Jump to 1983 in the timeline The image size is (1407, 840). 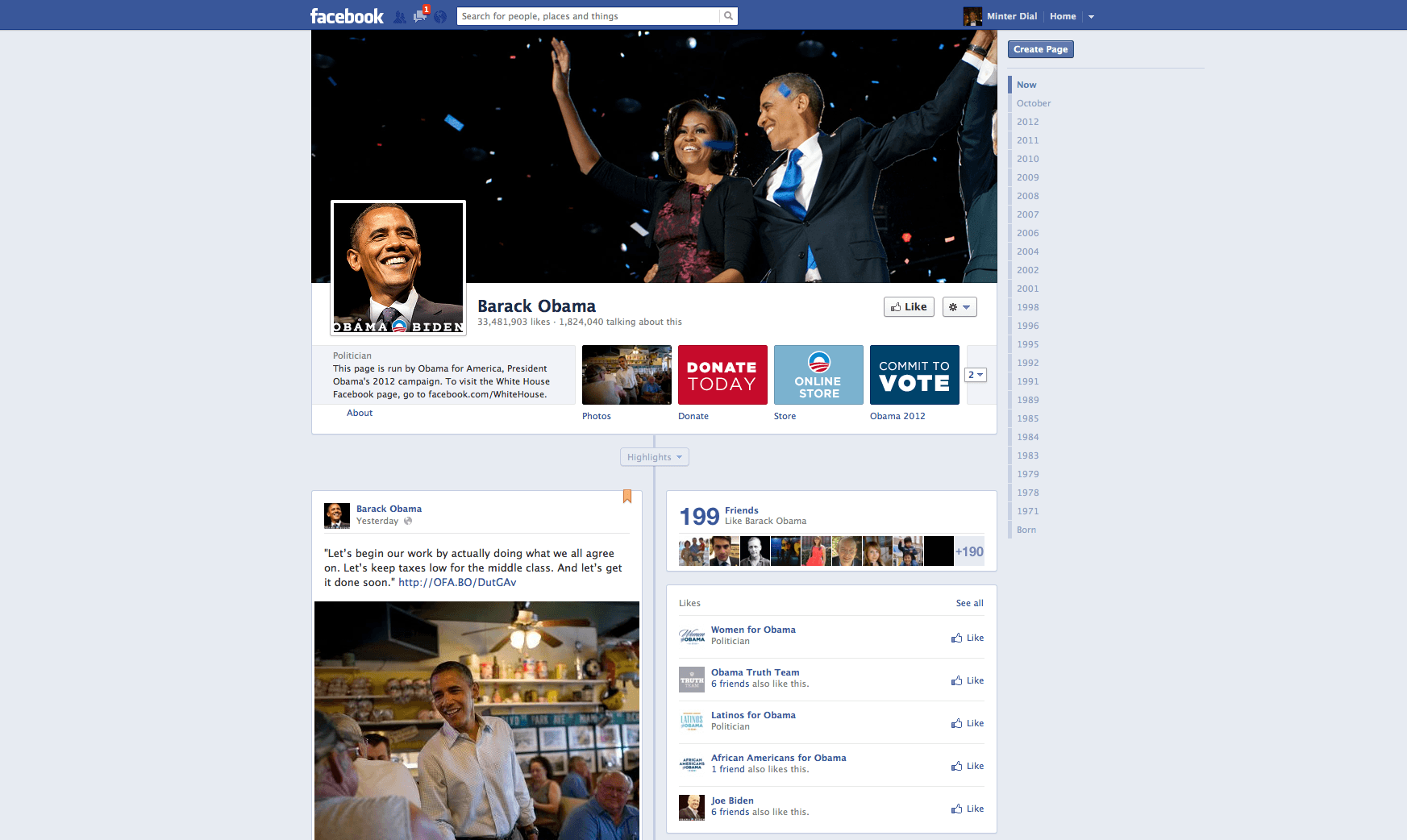tap(1028, 455)
